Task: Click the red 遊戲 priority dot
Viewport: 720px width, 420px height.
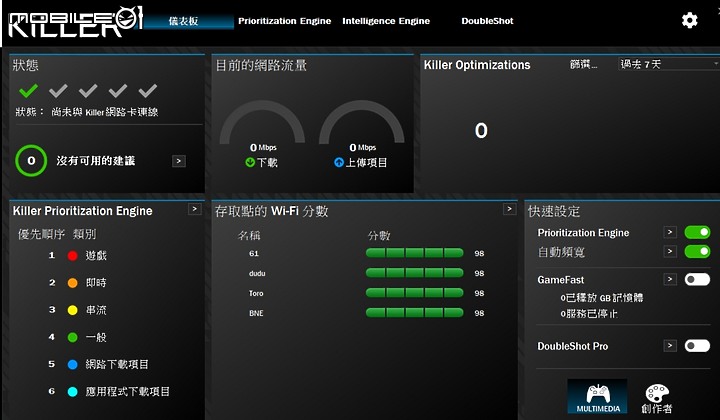Action: click(x=73, y=256)
